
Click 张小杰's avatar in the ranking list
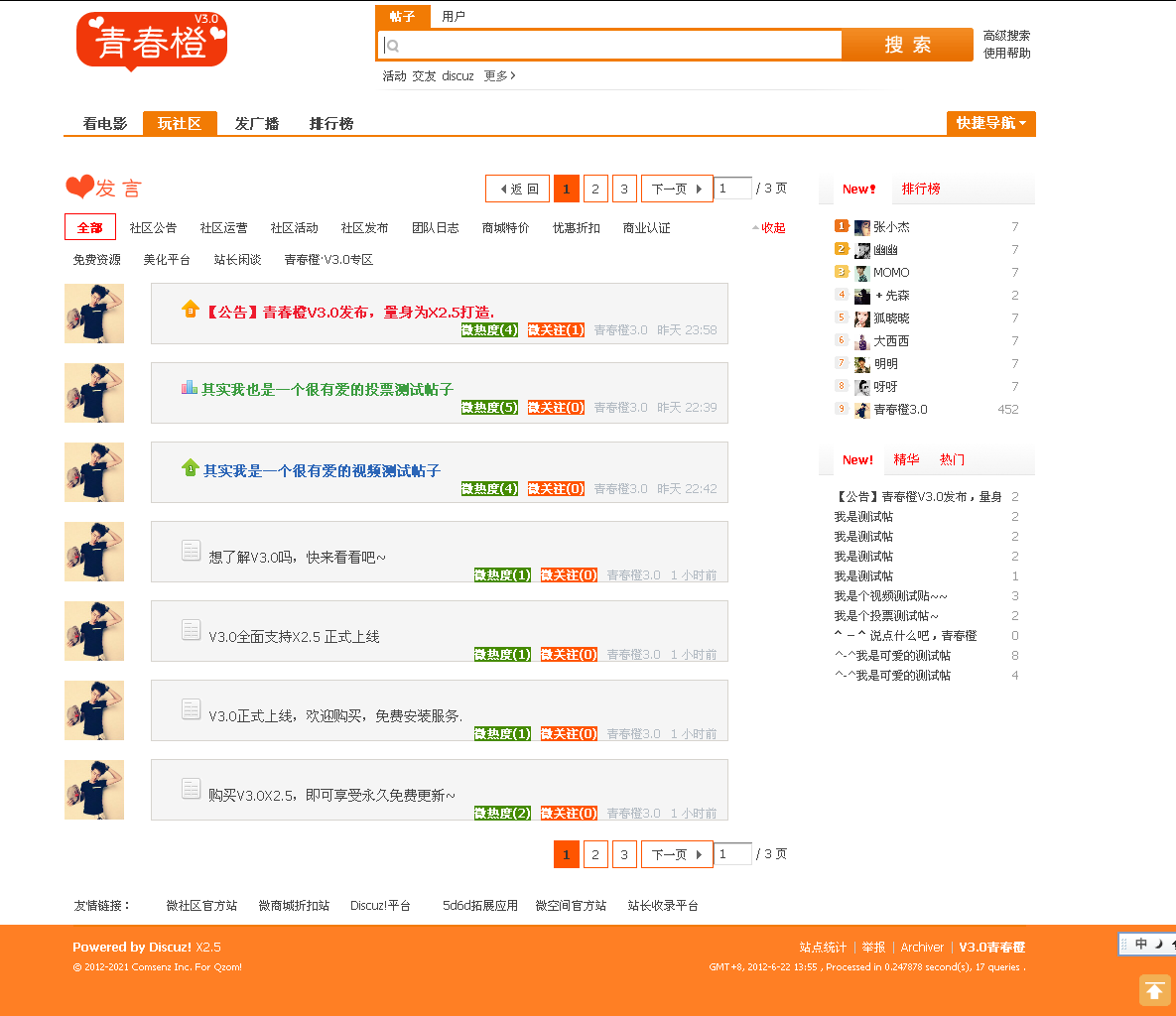click(862, 228)
